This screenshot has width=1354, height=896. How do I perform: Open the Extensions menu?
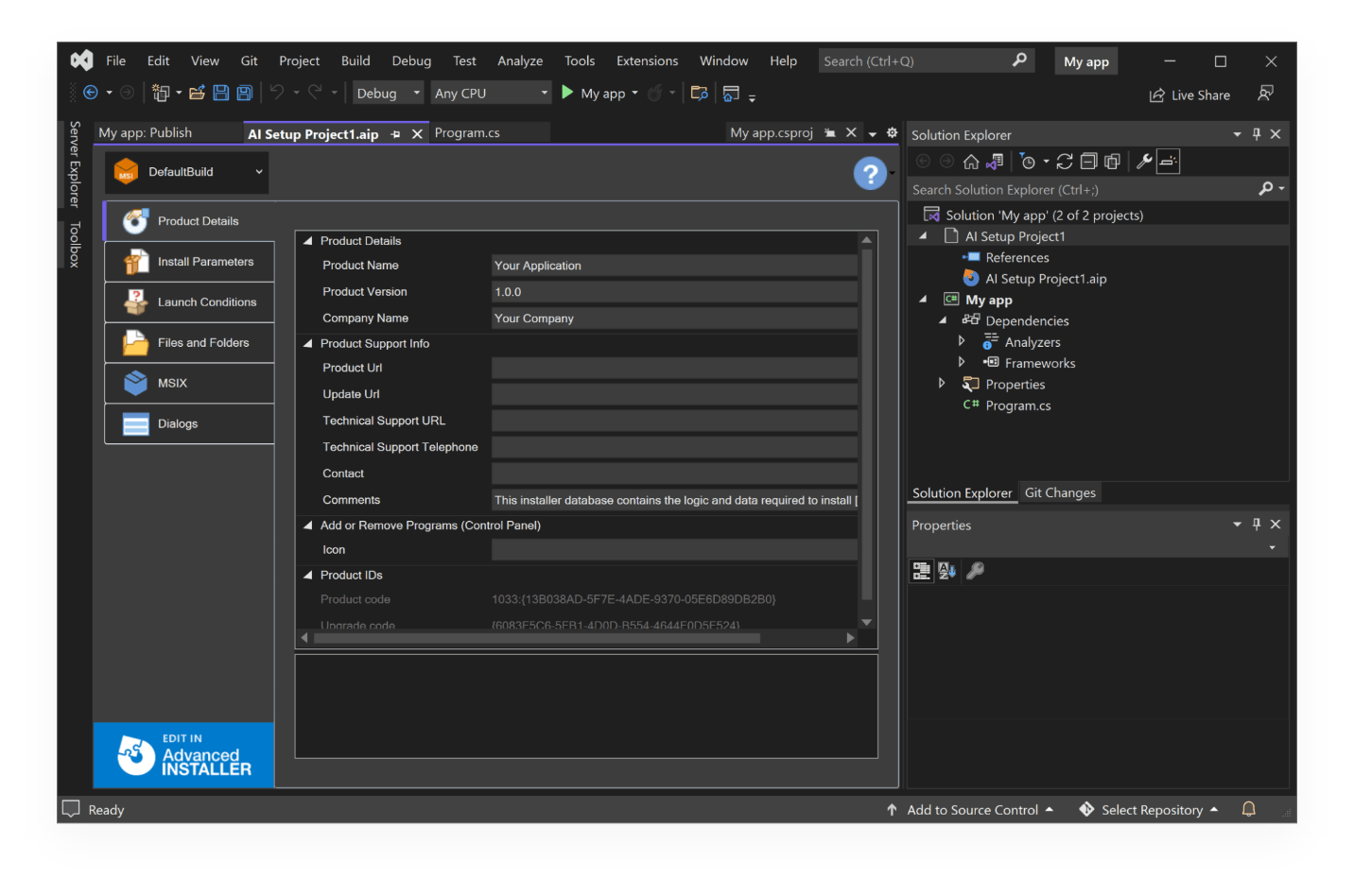point(647,60)
